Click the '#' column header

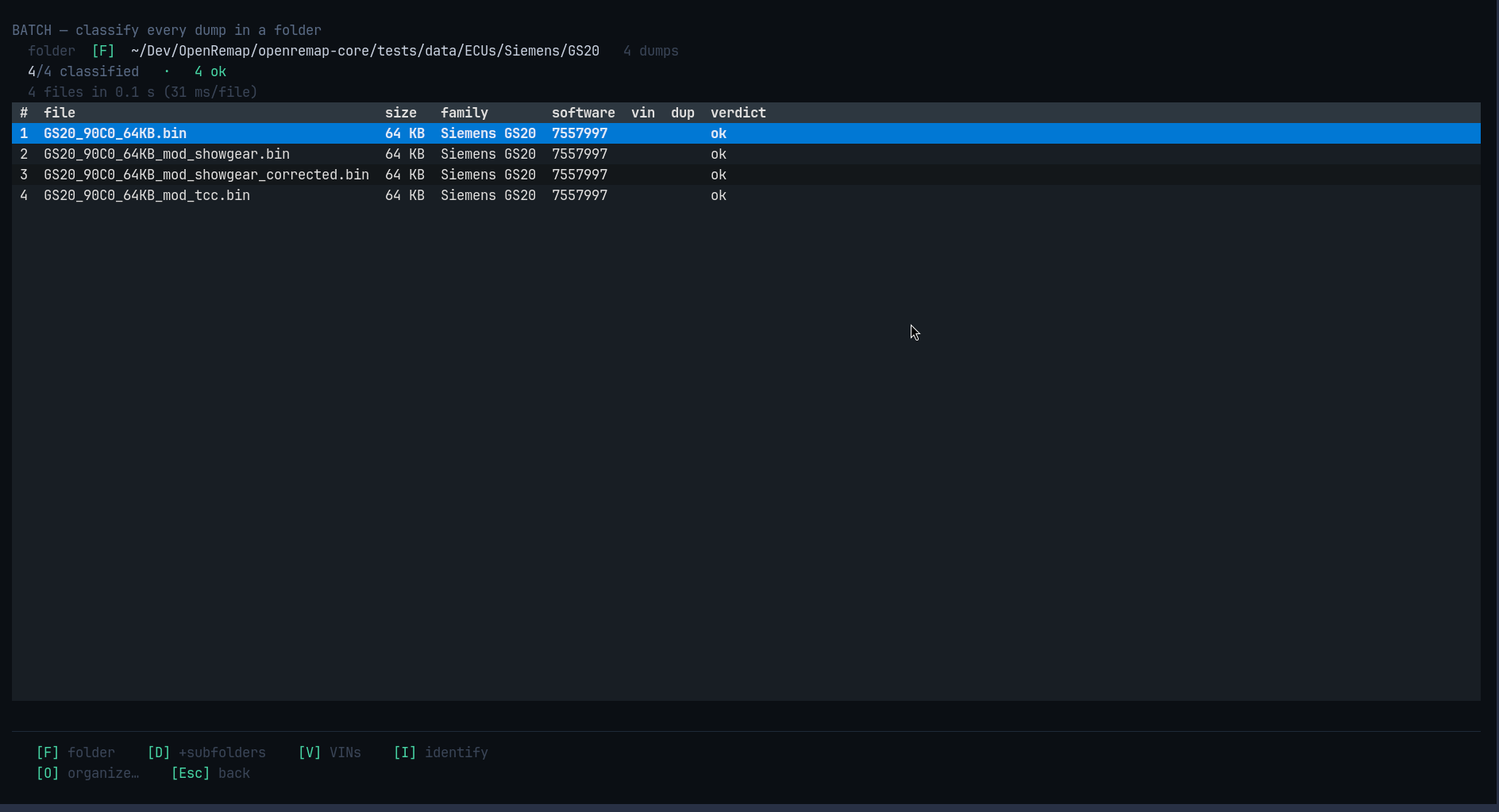[x=24, y=113]
